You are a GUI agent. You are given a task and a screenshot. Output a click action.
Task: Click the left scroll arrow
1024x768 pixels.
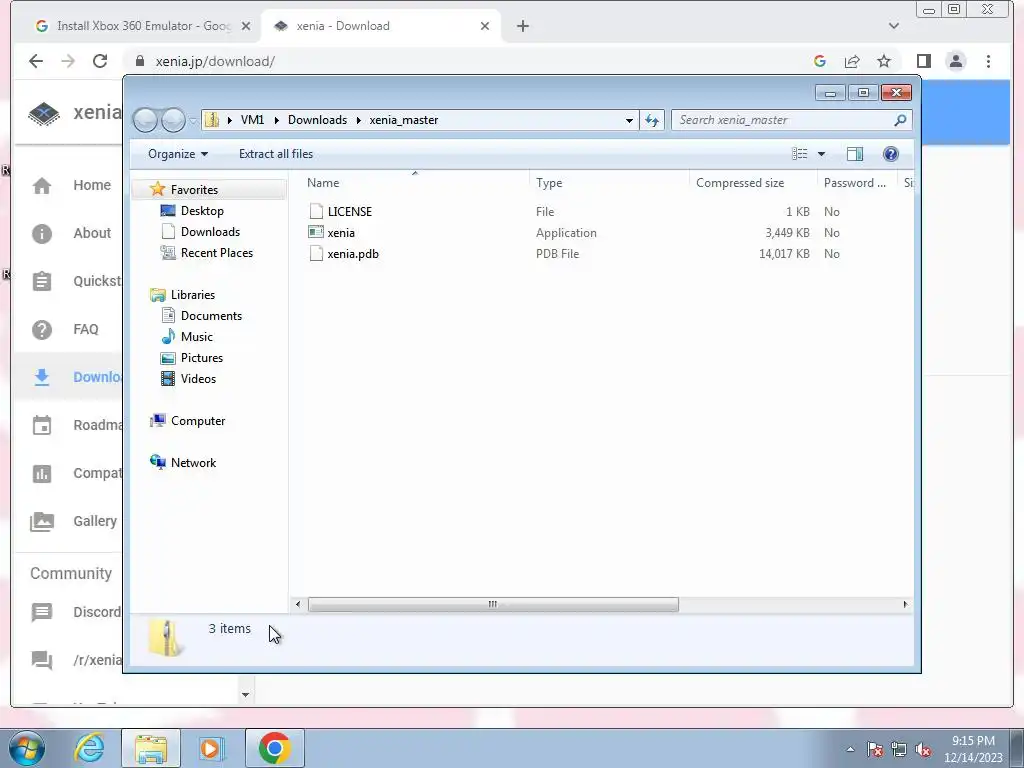(298, 604)
